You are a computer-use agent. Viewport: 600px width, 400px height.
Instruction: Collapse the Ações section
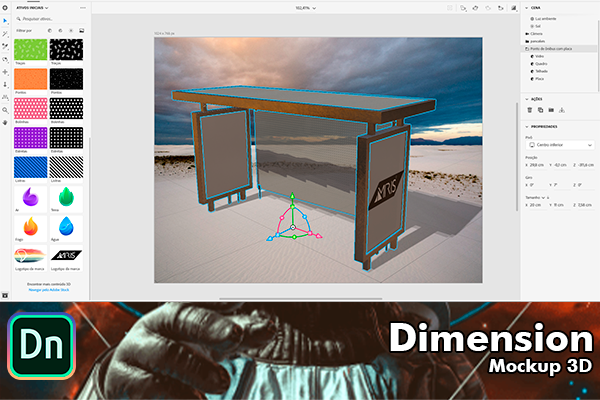(x=527, y=99)
